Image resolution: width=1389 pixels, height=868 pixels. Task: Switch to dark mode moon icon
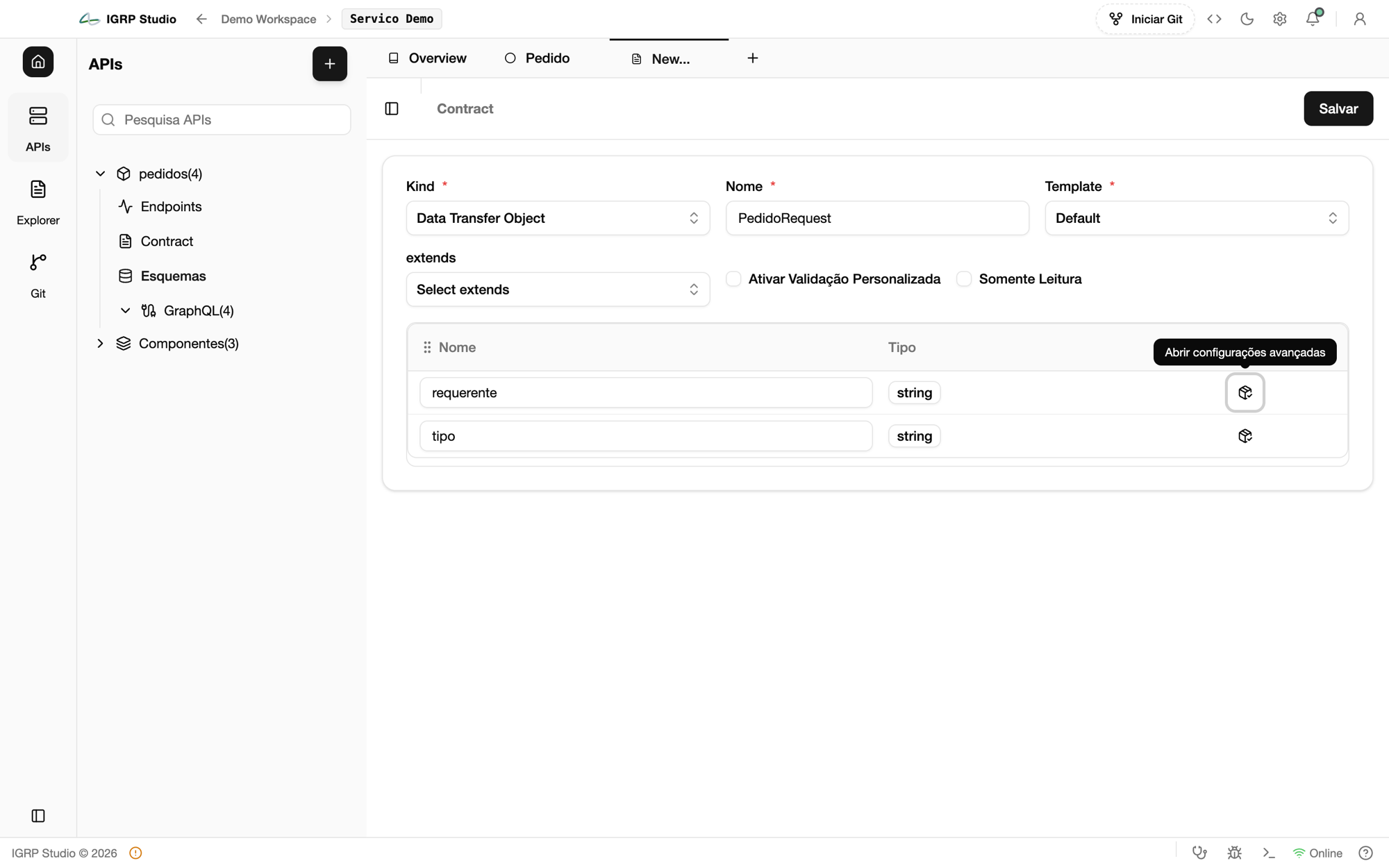tap(1247, 19)
